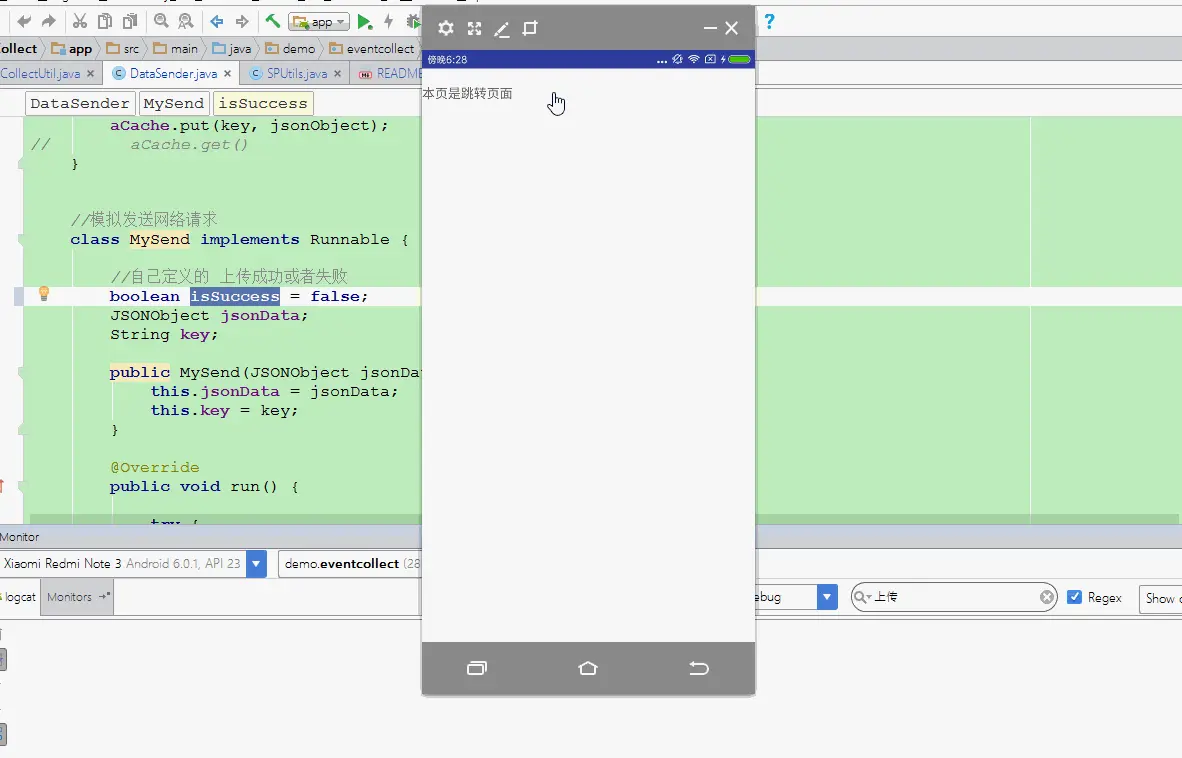Apply changes with the lightning bolt icon
The image size is (1182, 758).
pos(389,22)
